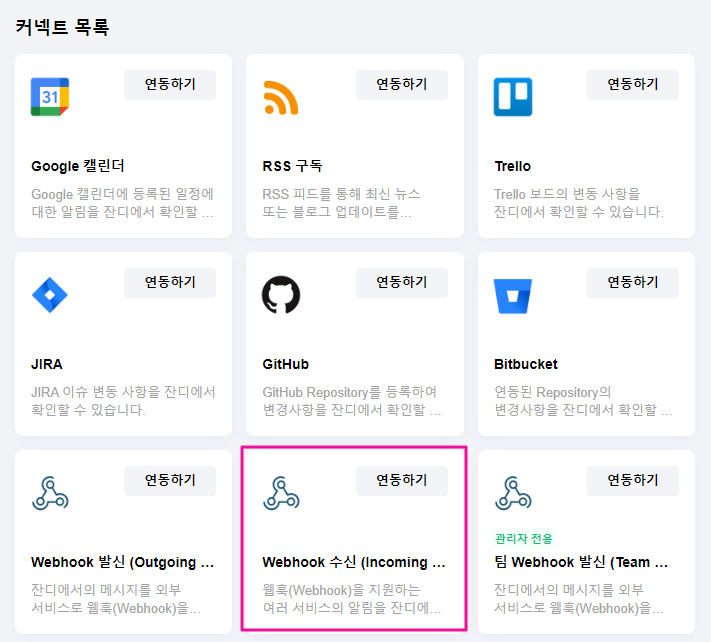The height and width of the screenshot is (642, 711).
Task: Select 연동하기 for Trello
Action: pos(633,85)
